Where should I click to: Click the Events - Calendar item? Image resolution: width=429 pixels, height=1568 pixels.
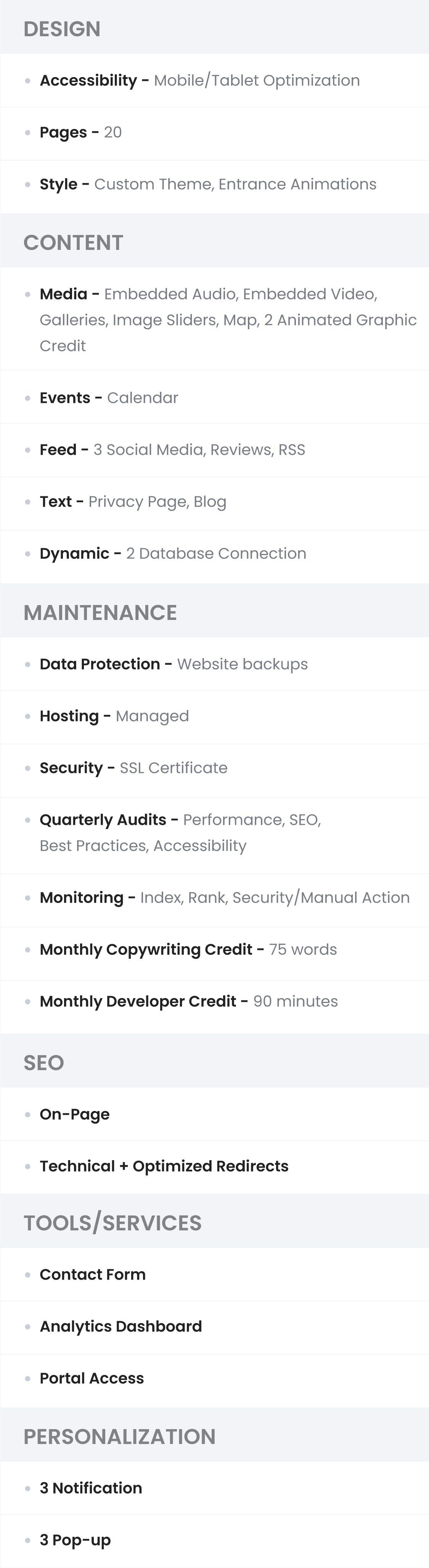[109, 398]
